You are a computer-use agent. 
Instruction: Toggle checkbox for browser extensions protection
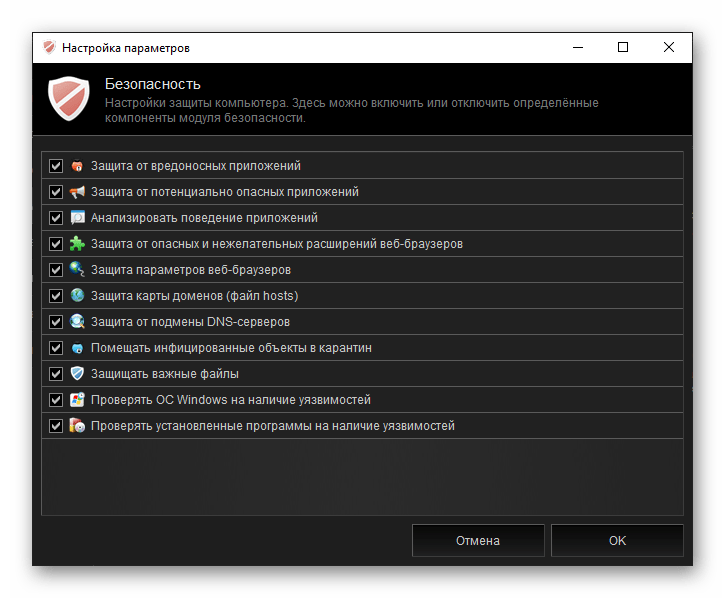(56, 244)
